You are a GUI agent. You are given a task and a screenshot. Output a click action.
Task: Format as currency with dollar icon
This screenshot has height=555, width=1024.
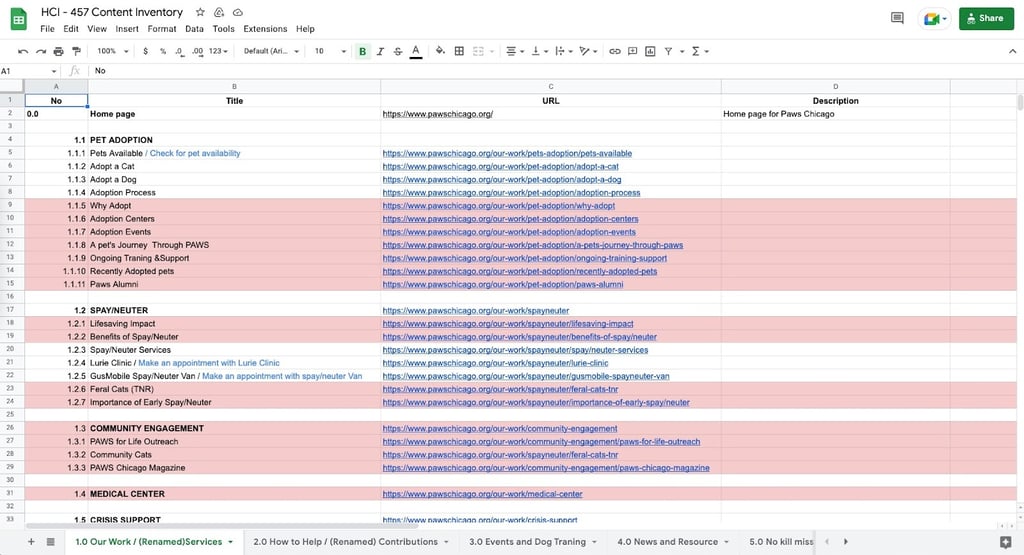coord(145,51)
